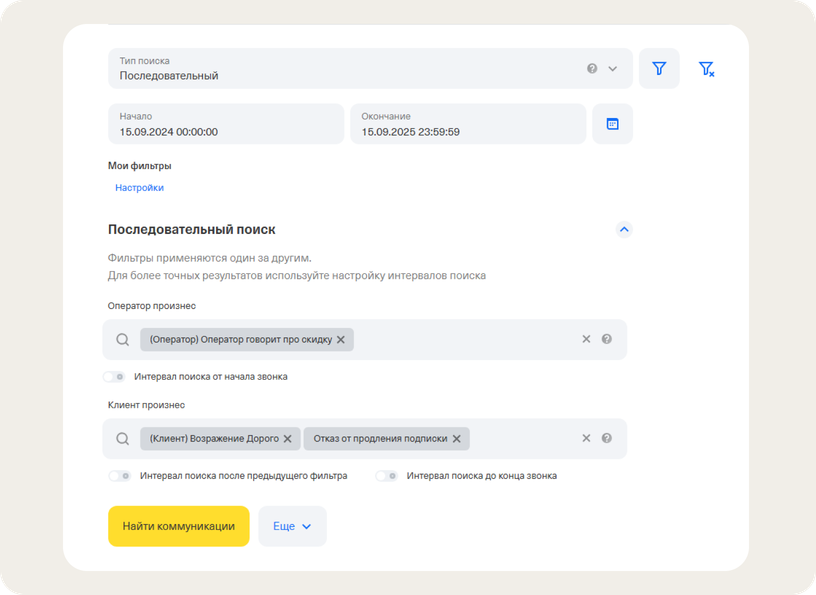Enable Интервал поиска после предыдущего фильтра

click(x=120, y=476)
